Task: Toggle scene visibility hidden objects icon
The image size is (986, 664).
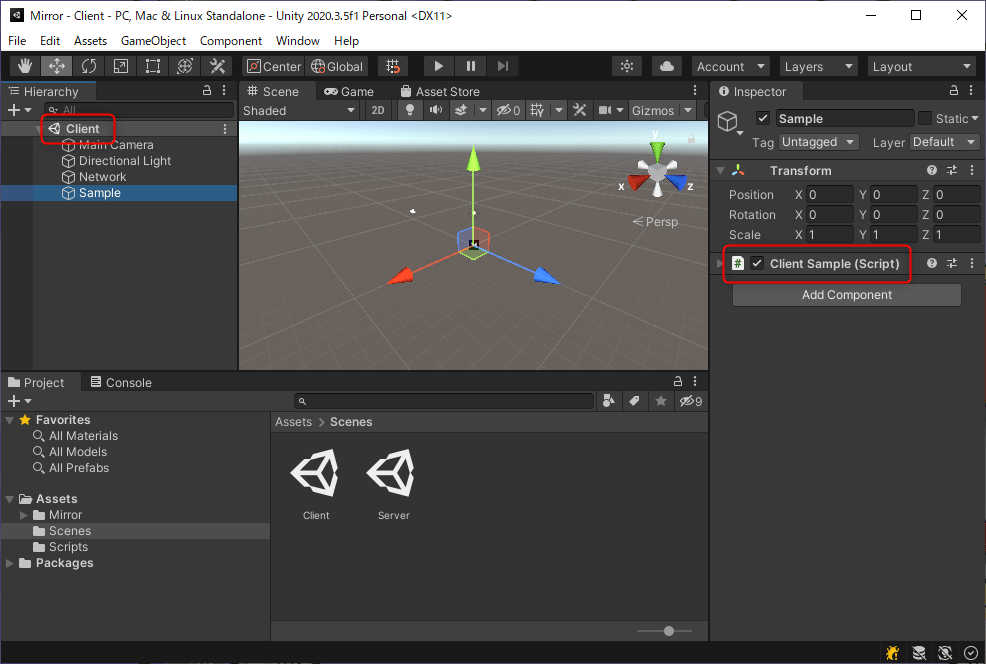Action: point(508,111)
